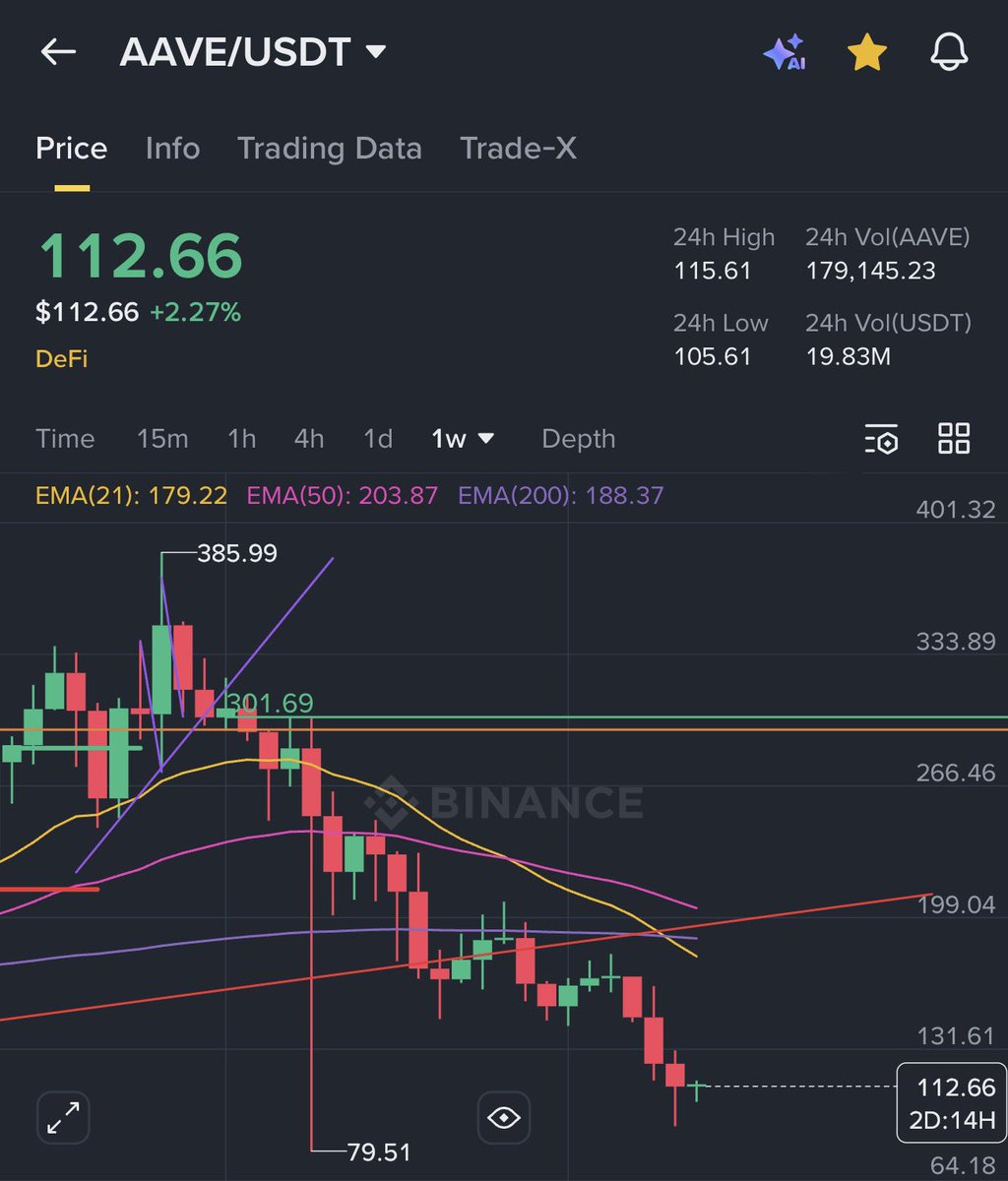Image resolution: width=1008 pixels, height=1181 pixels.
Task: Tap the 24h Vol(USDT) value 19.83M
Action: [x=848, y=355]
